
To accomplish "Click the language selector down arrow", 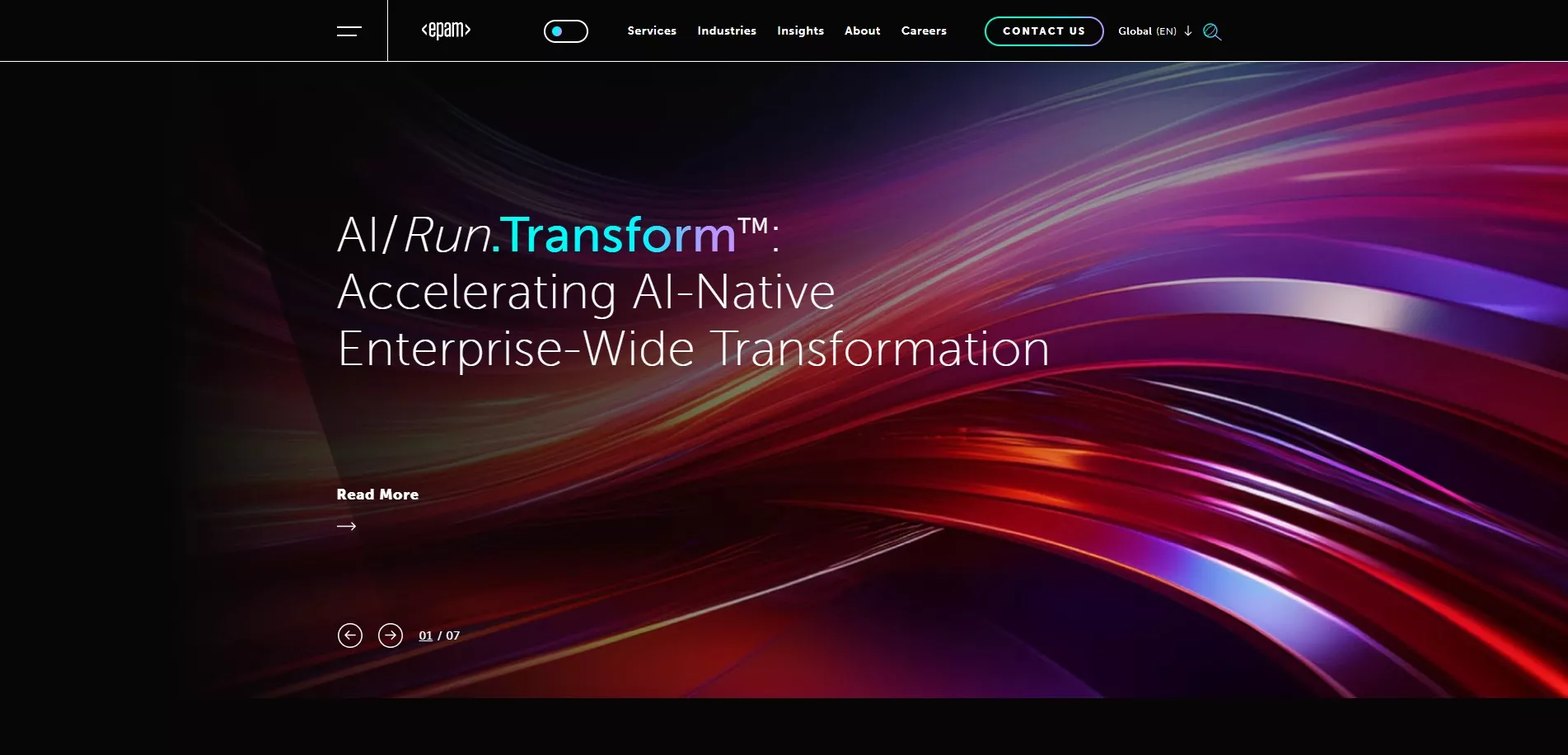I will pos(1187,31).
